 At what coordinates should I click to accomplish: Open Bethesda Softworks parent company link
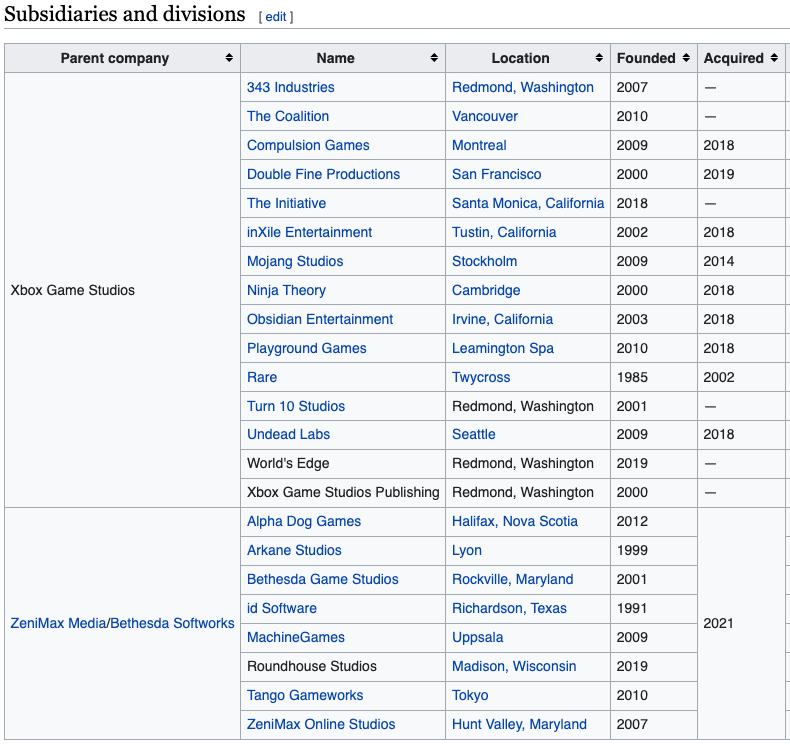tap(172, 623)
